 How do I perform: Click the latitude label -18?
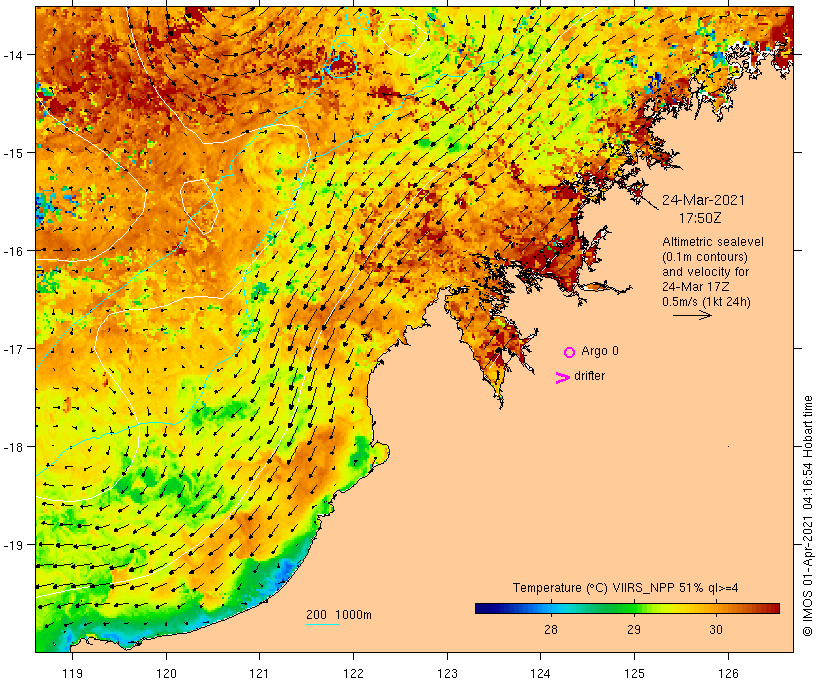click(13, 447)
